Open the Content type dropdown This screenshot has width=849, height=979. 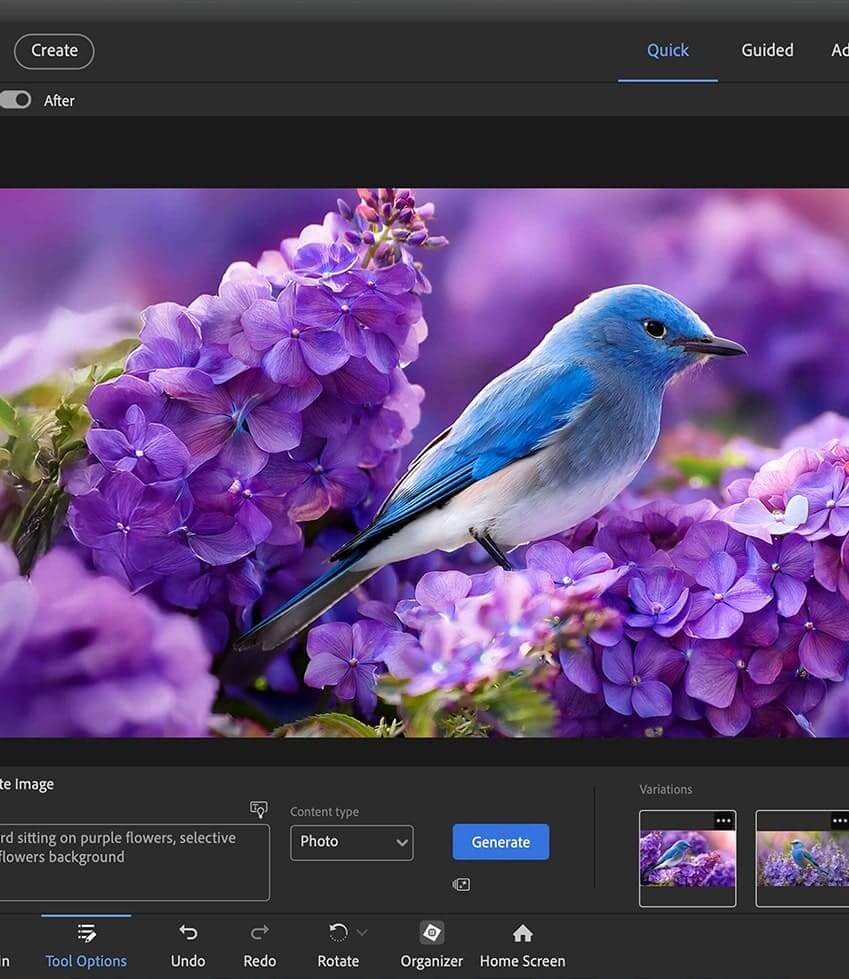coord(351,842)
